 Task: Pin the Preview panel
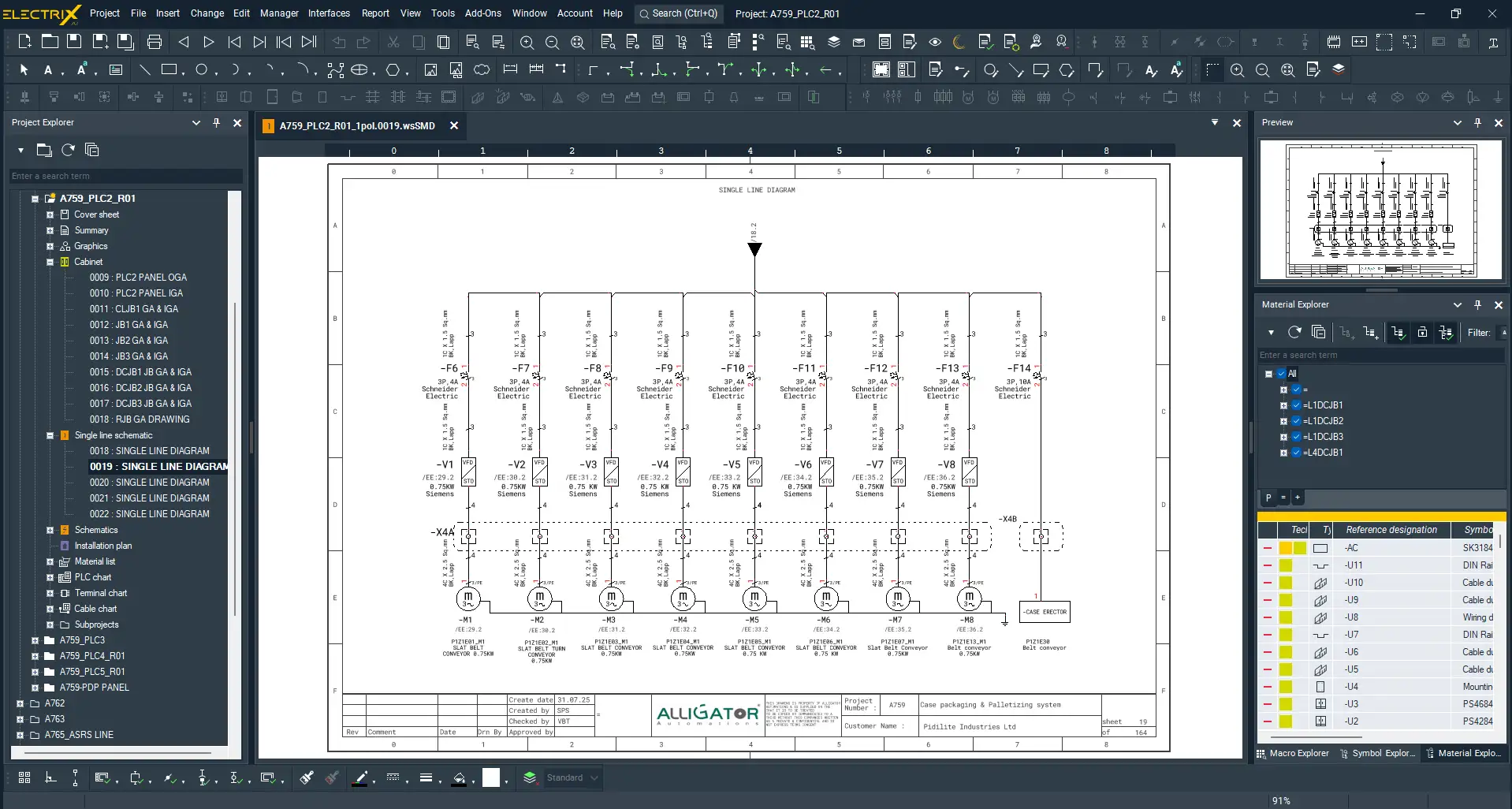tap(1477, 123)
